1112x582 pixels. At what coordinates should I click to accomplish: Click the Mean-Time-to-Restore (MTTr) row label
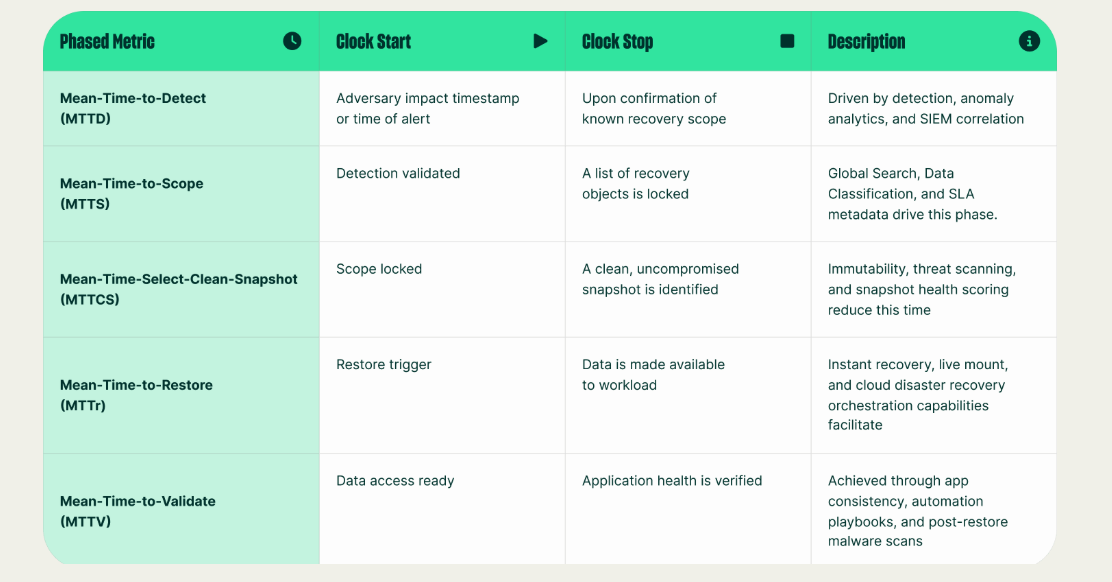(136, 395)
